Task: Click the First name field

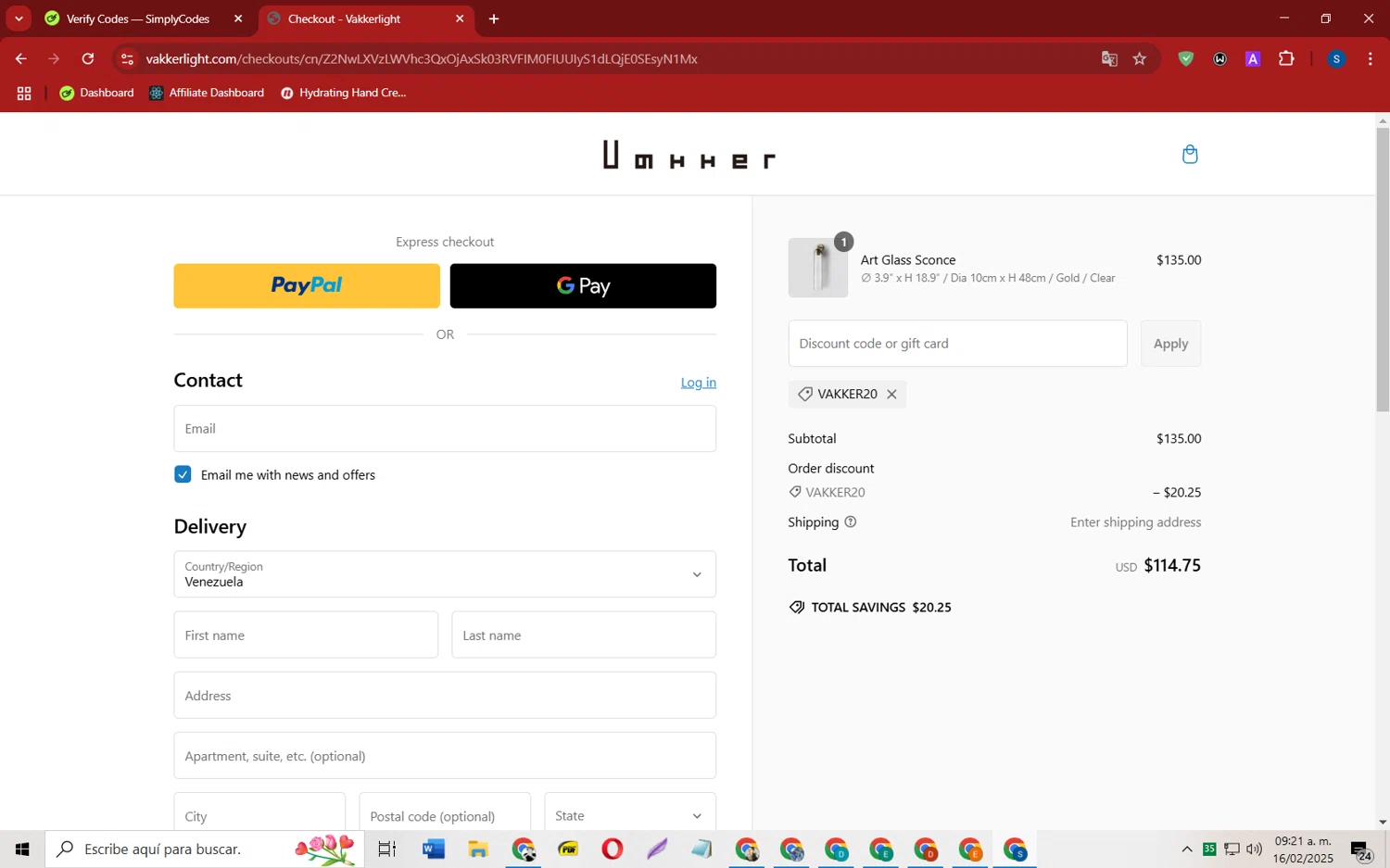Action: click(x=306, y=635)
